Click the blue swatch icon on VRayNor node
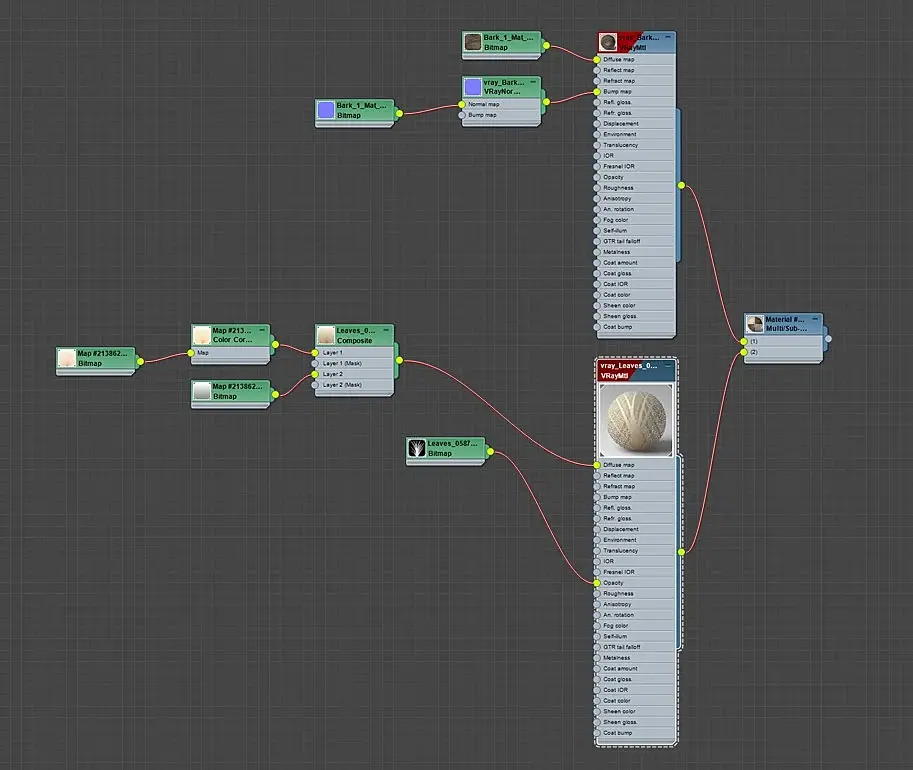The image size is (913, 770). click(x=473, y=87)
